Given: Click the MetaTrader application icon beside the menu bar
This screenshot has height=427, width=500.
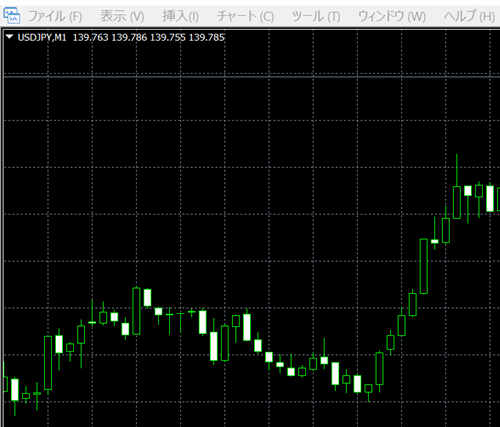Looking at the screenshot, I should pyautogui.click(x=11, y=16).
